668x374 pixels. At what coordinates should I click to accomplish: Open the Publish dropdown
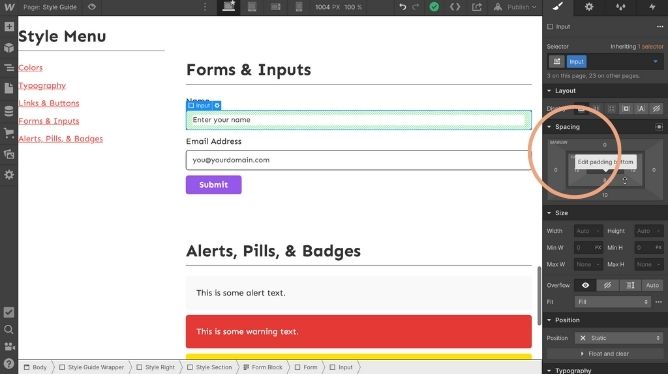515,7
